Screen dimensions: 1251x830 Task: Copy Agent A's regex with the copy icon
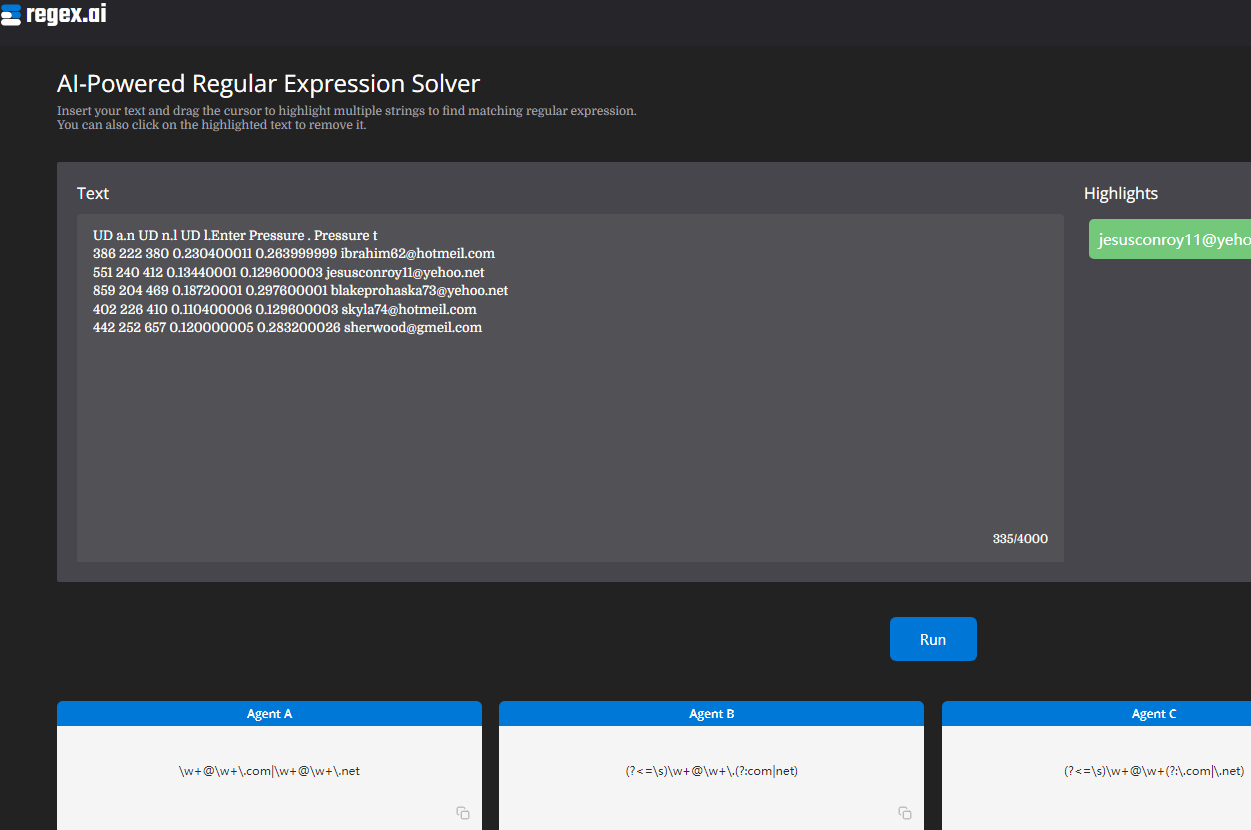click(x=462, y=813)
